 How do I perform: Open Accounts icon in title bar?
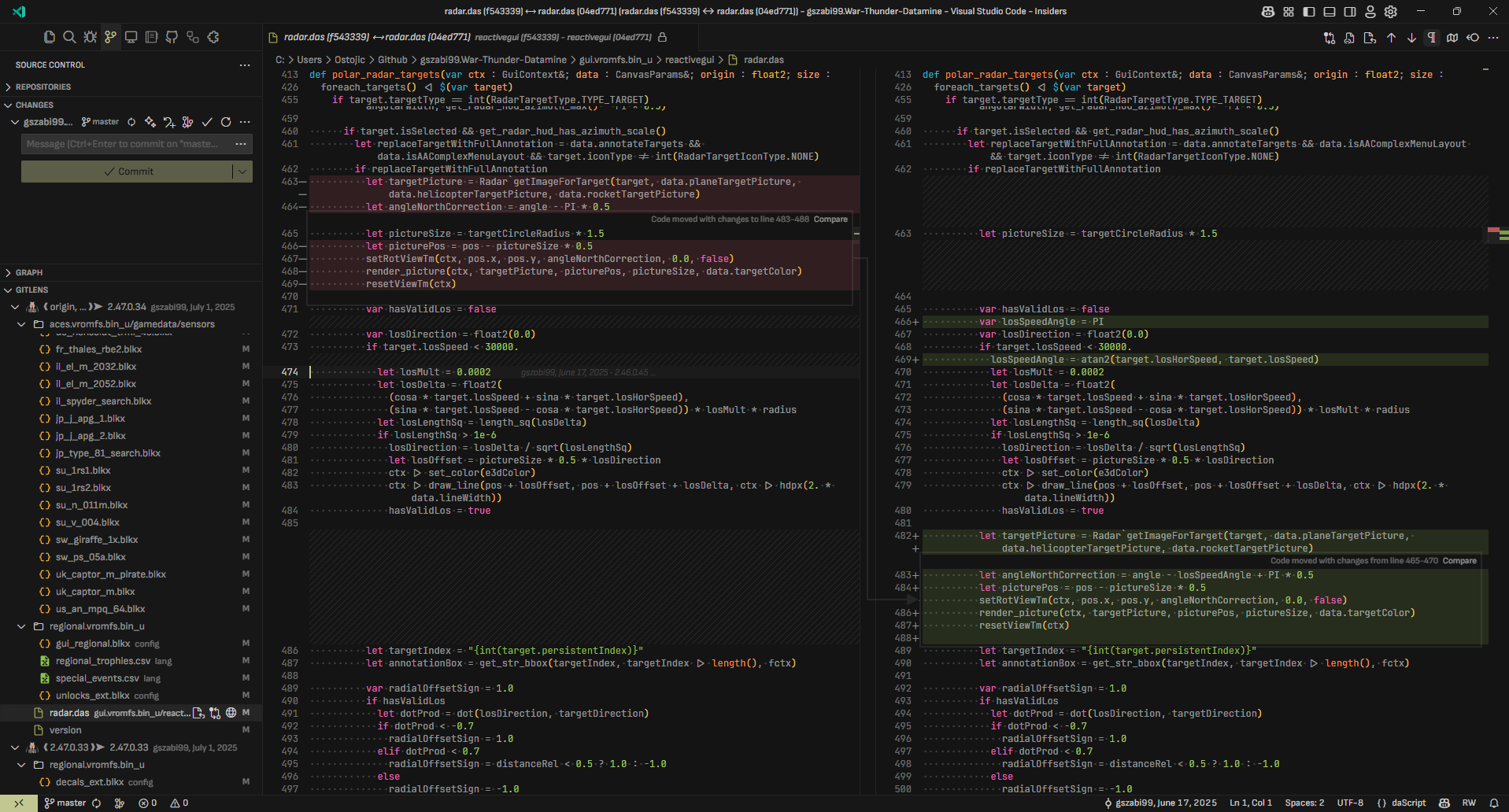(x=1370, y=12)
